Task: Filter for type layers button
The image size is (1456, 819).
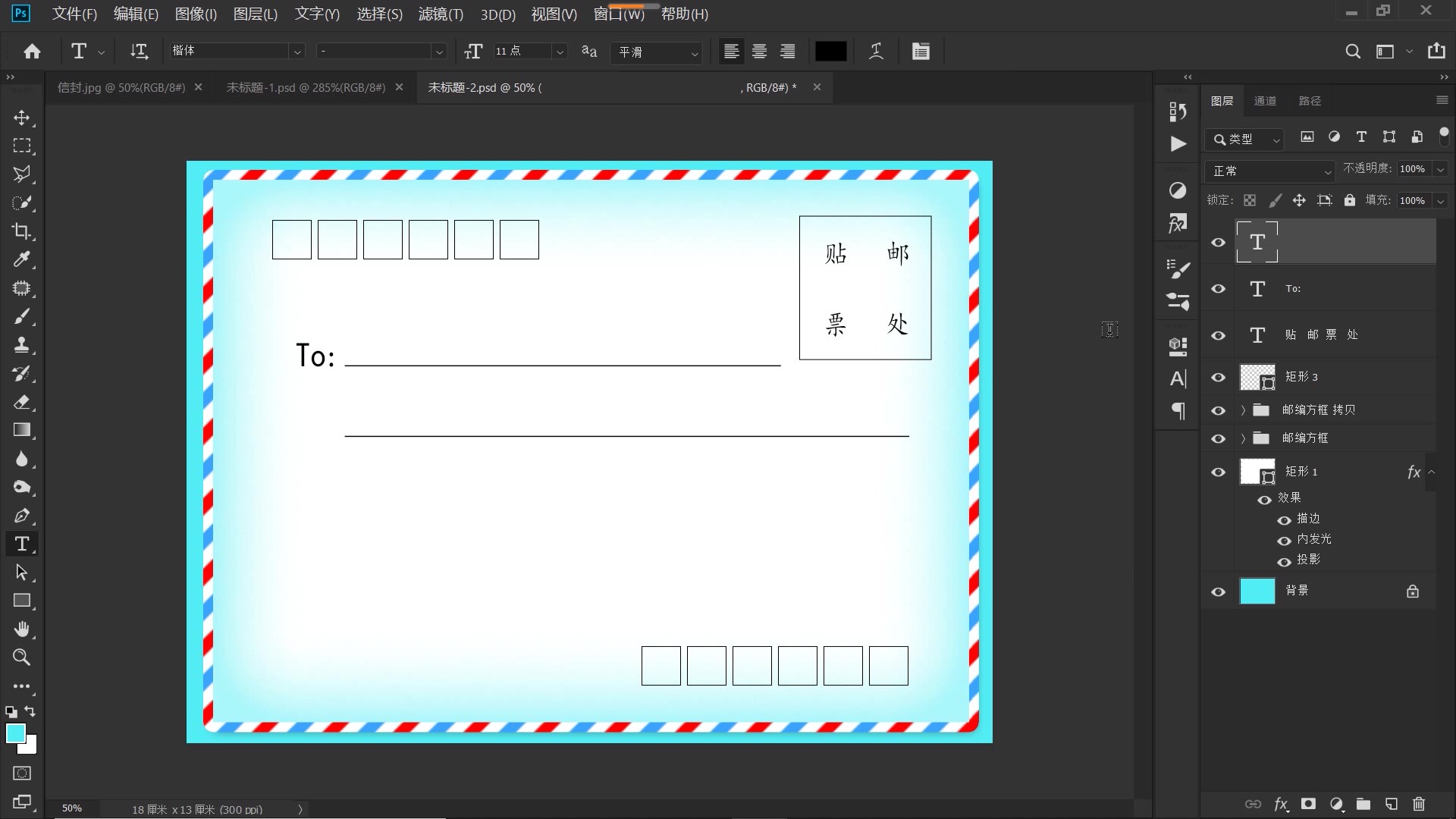Action: (x=1361, y=136)
